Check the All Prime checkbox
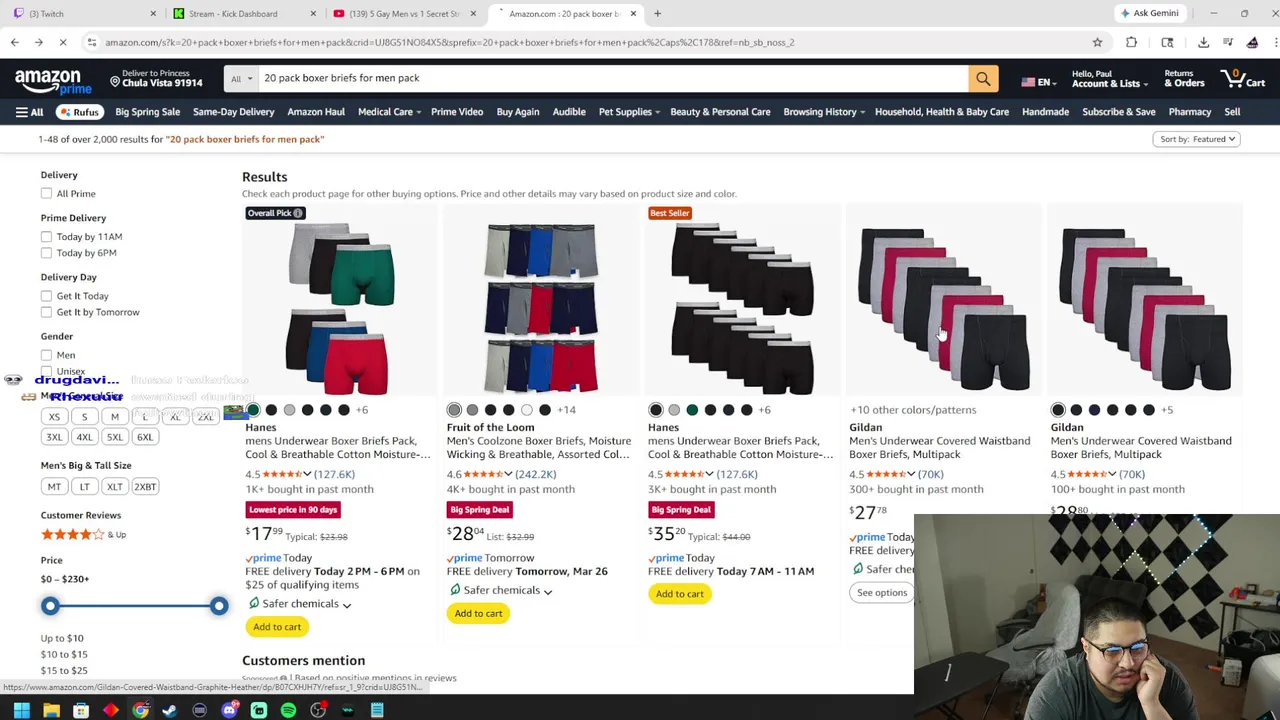The height and width of the screenshot is (720, 1280). coord(46,193)
